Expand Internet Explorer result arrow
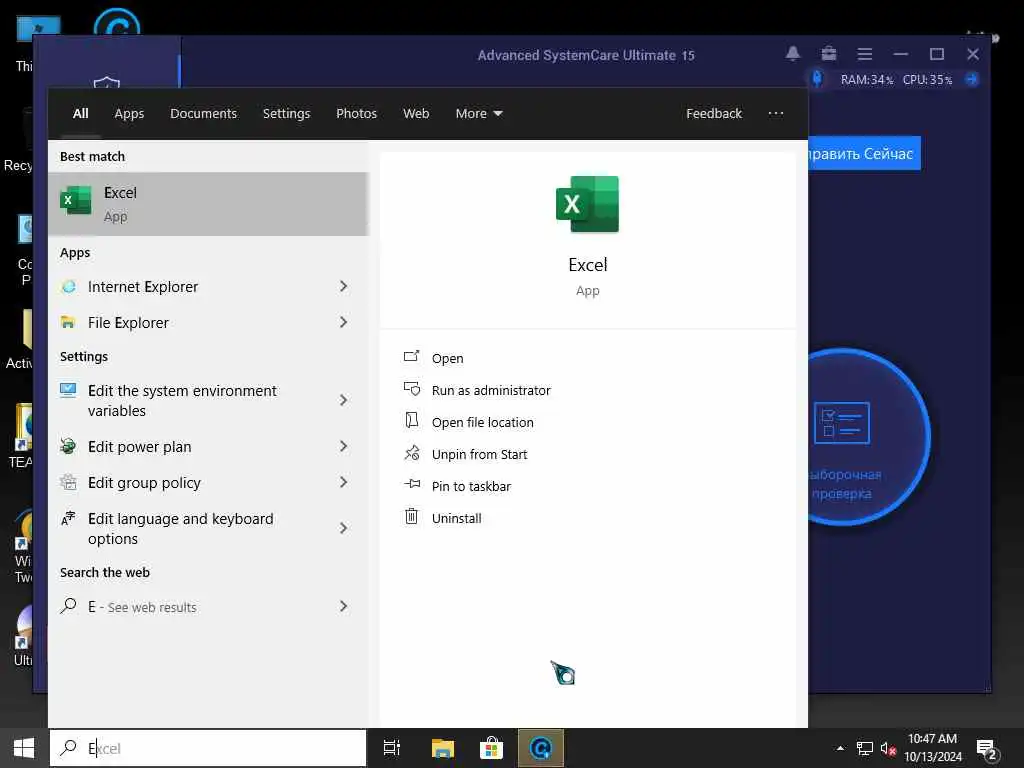This screenshot has height=768, width=1024. tap(344, 287)
